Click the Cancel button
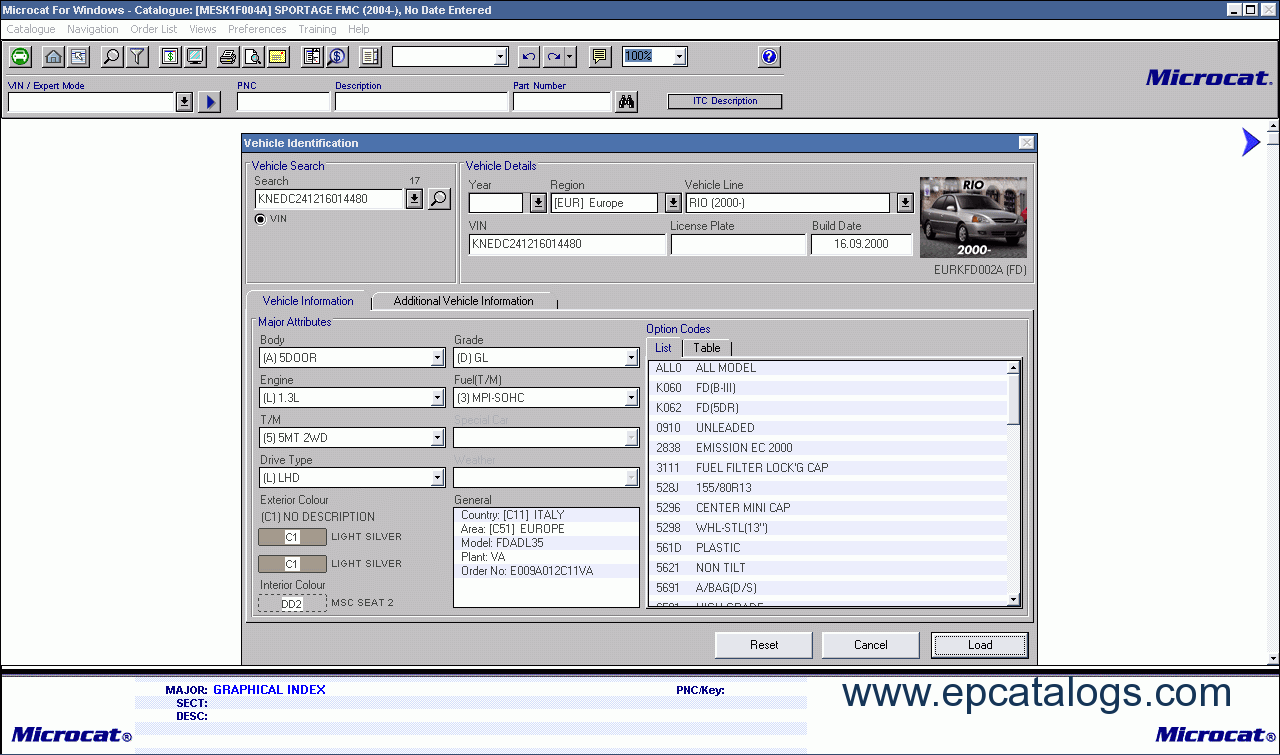 (x=871, y=645)
